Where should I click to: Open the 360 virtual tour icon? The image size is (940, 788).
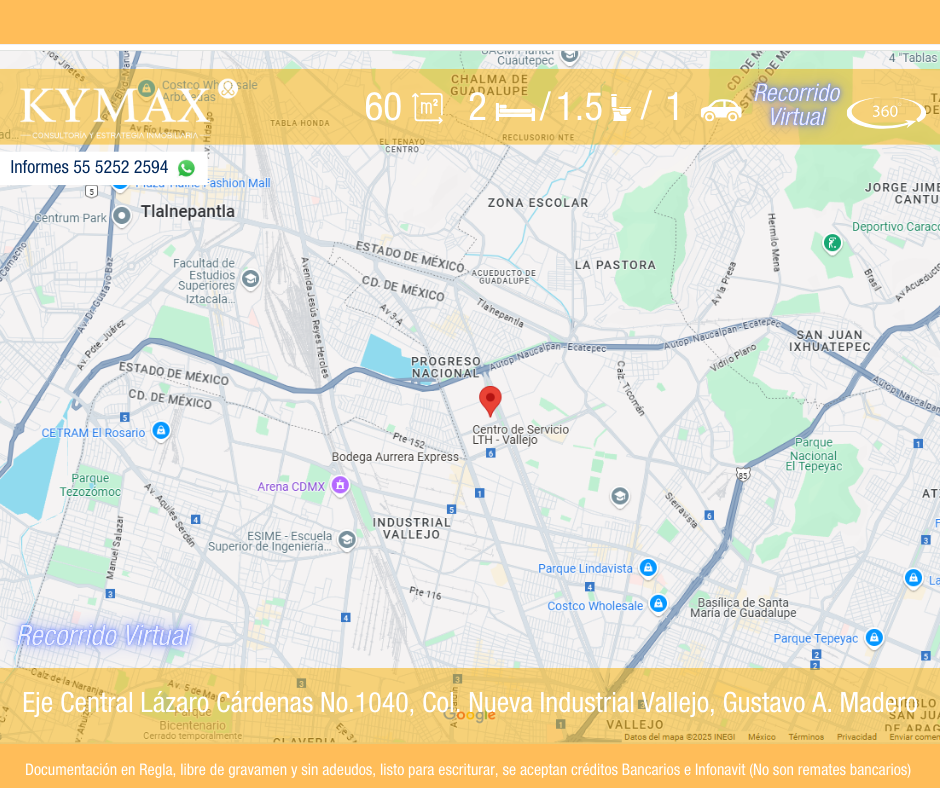pos(886,112)
